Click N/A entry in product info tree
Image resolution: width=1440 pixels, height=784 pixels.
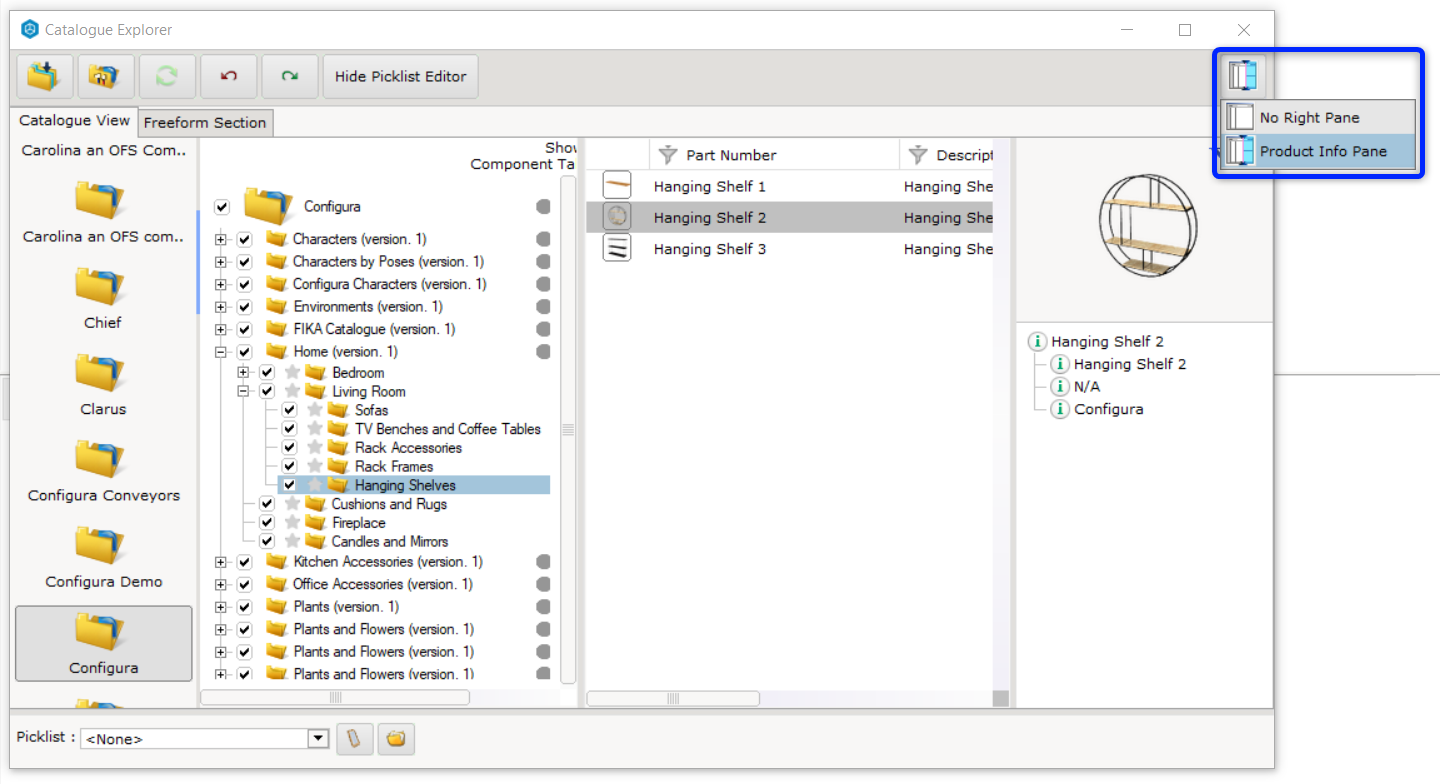point(1087,386)
